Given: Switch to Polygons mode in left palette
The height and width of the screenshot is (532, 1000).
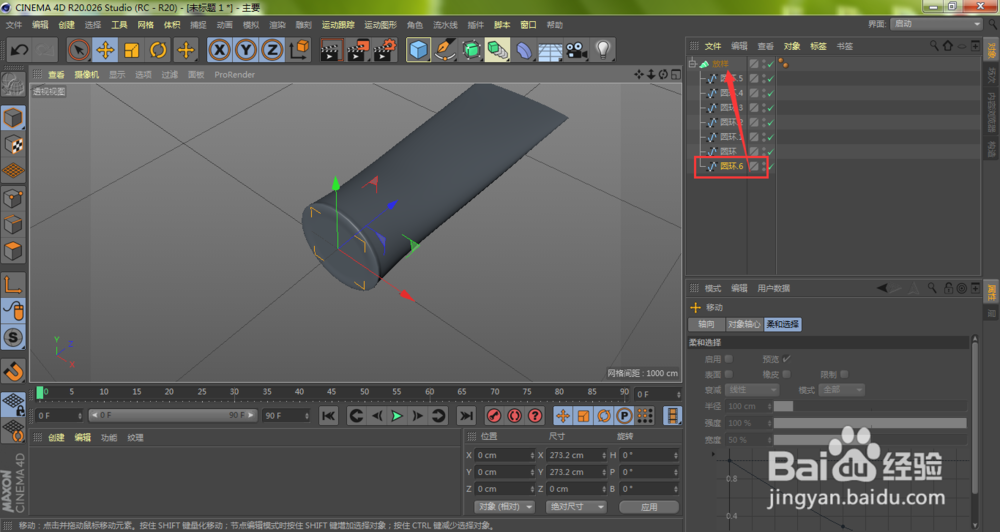Looking at the screenshot, I should (x=13, y=251).
